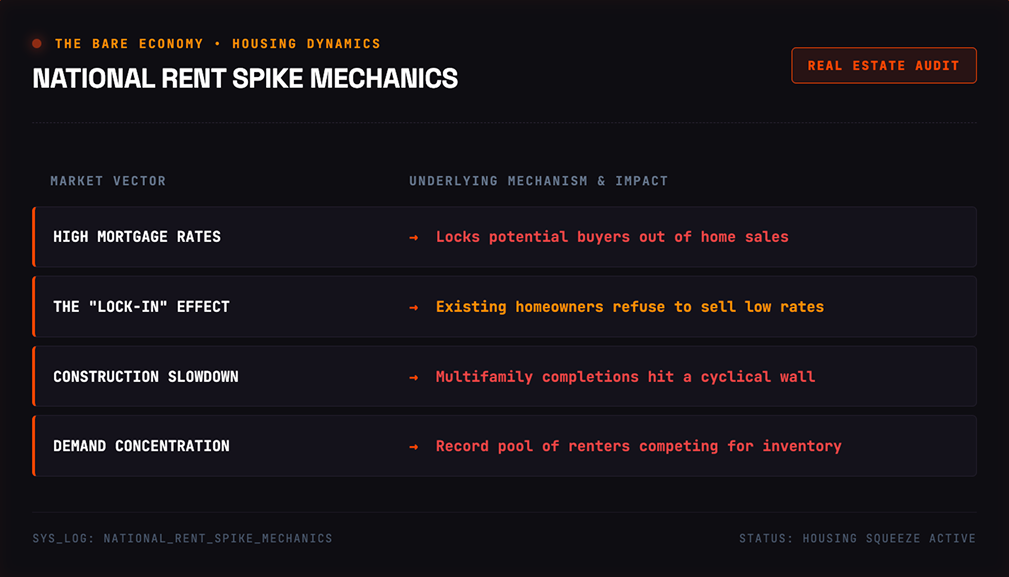Click the Status: Housing Squeeze Active indicator
The image size is (1009, 577).
click(857, 538)
